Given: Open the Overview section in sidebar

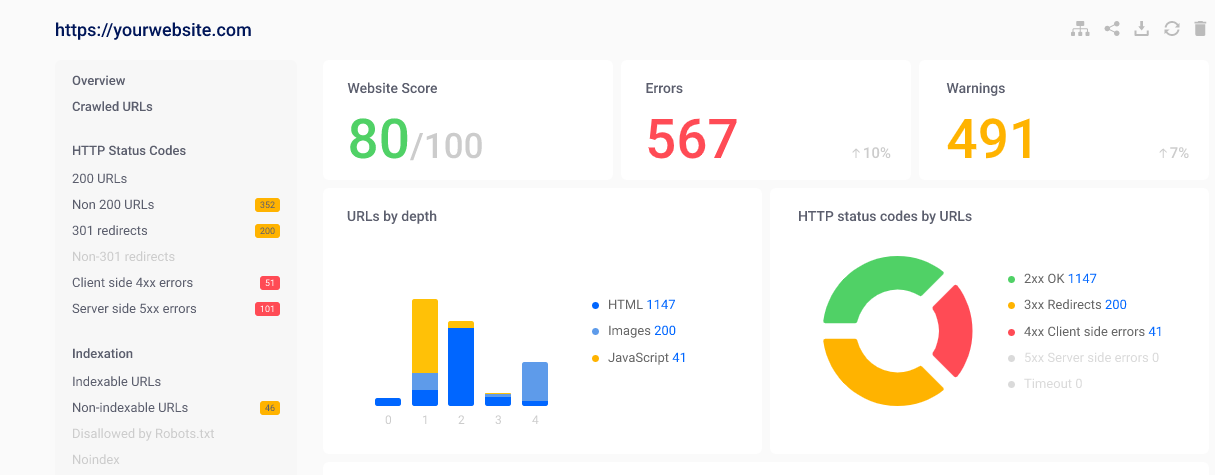Looking at the screenshot, I should [98, 80].
